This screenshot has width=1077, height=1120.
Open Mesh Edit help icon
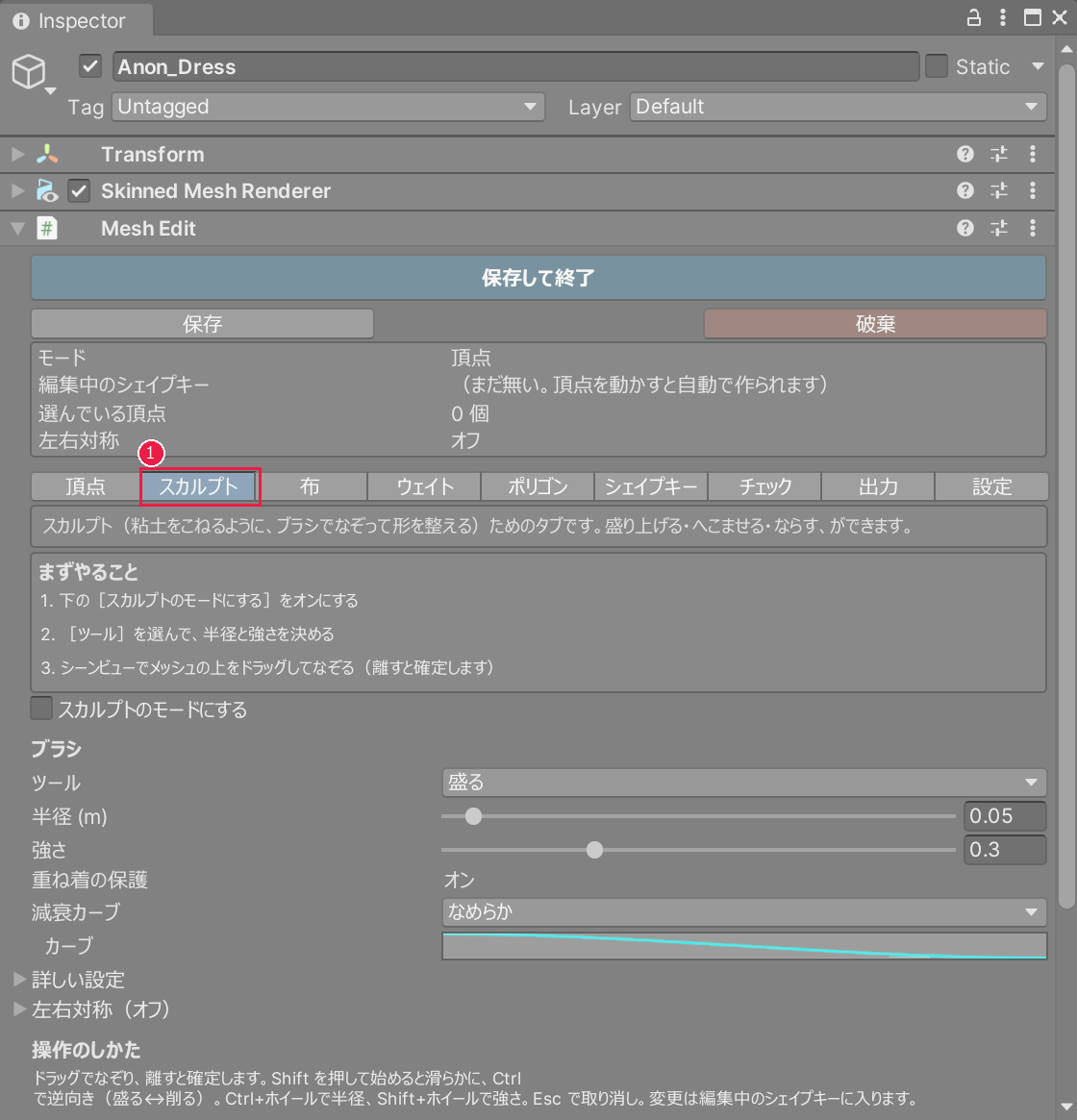(964, 228)
